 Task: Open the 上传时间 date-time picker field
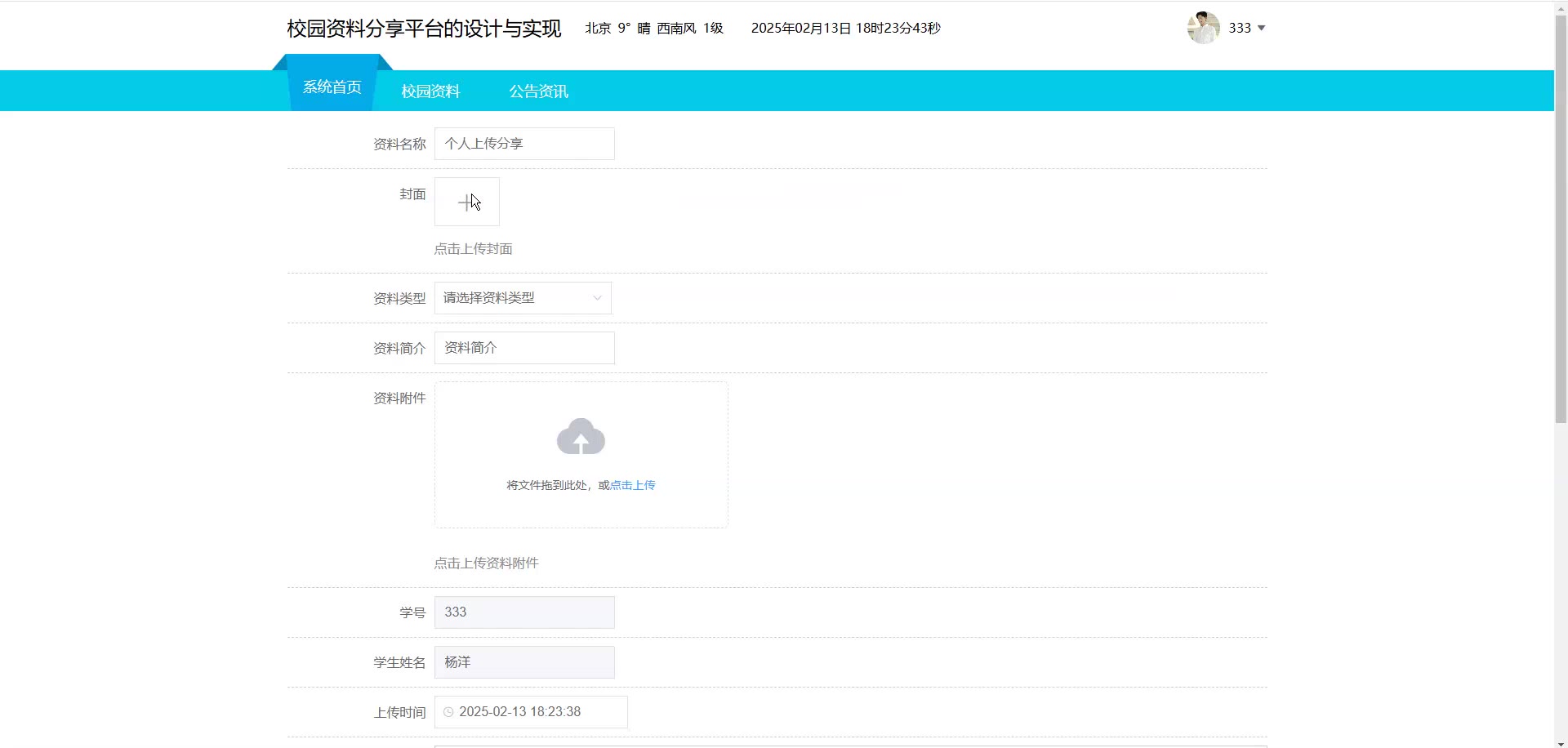click(531, 712)
